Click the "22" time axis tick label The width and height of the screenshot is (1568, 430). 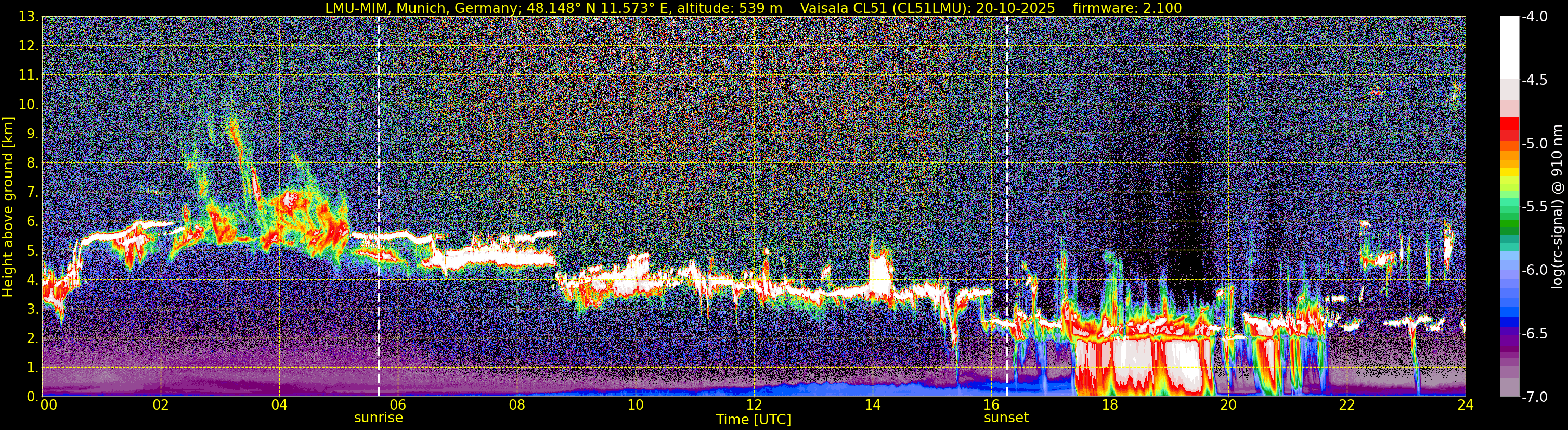coord(1347,404)
